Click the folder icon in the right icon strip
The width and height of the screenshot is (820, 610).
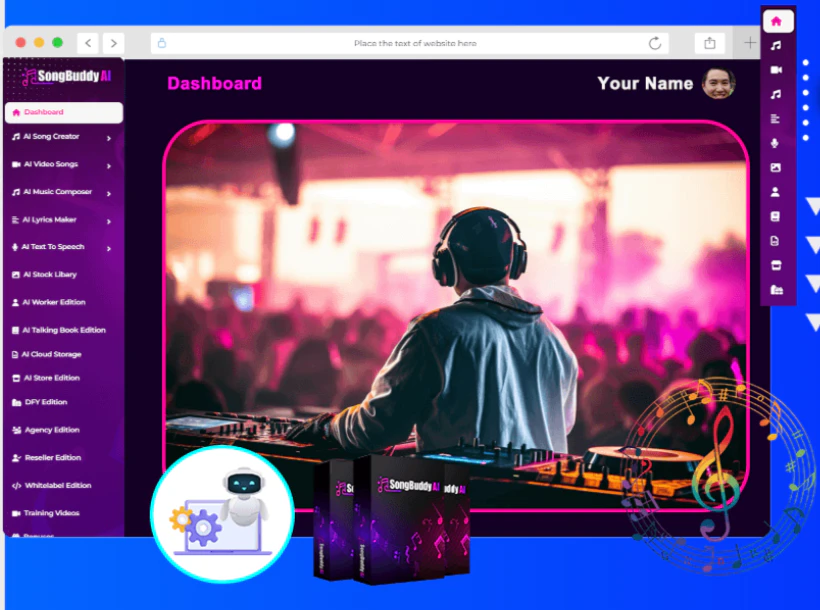tap(777, 289)
